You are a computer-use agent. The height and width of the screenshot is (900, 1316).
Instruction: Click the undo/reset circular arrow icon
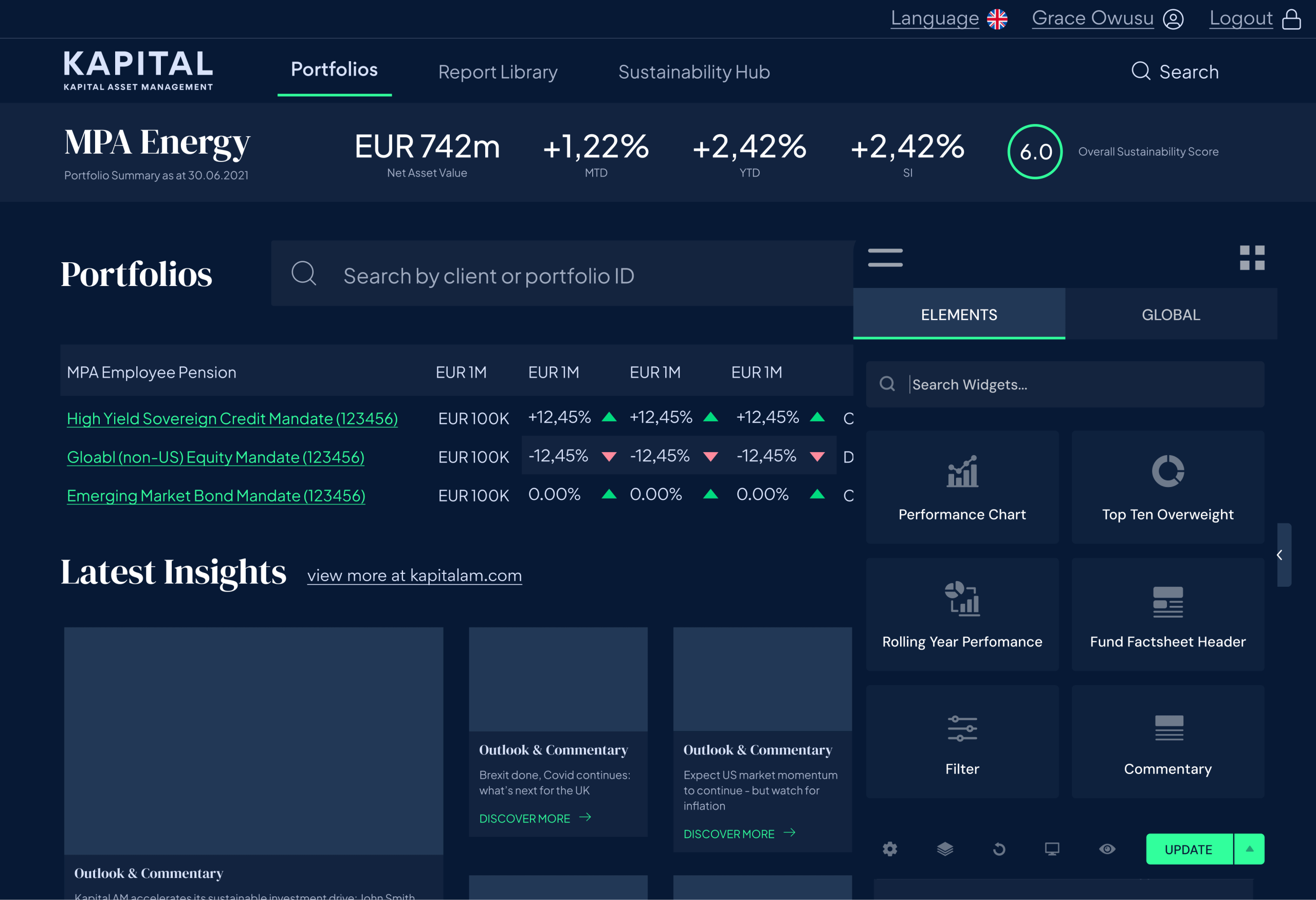pos(999,849)
